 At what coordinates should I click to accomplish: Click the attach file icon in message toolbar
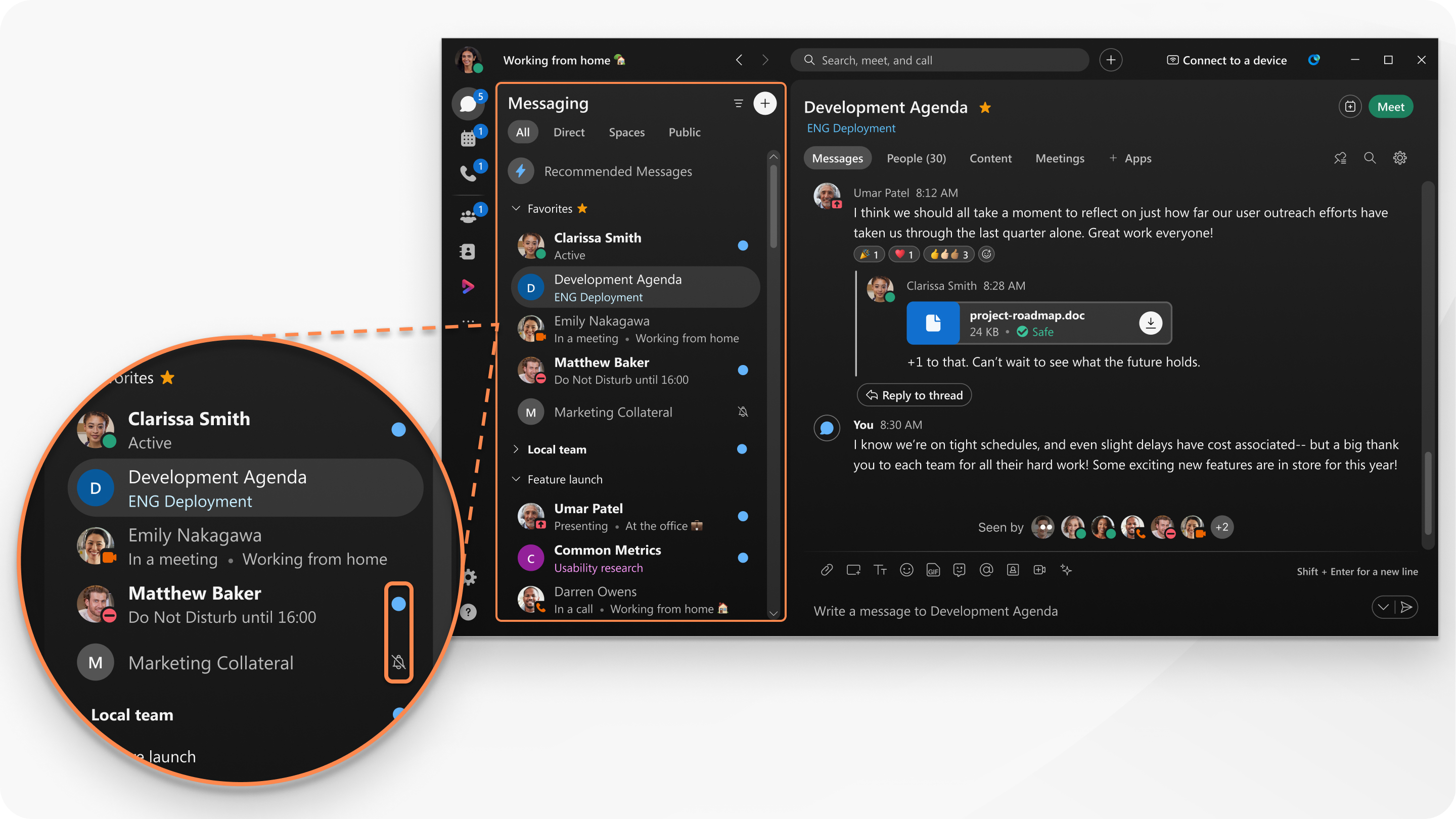pyautogui.click(x=824, y=570)
